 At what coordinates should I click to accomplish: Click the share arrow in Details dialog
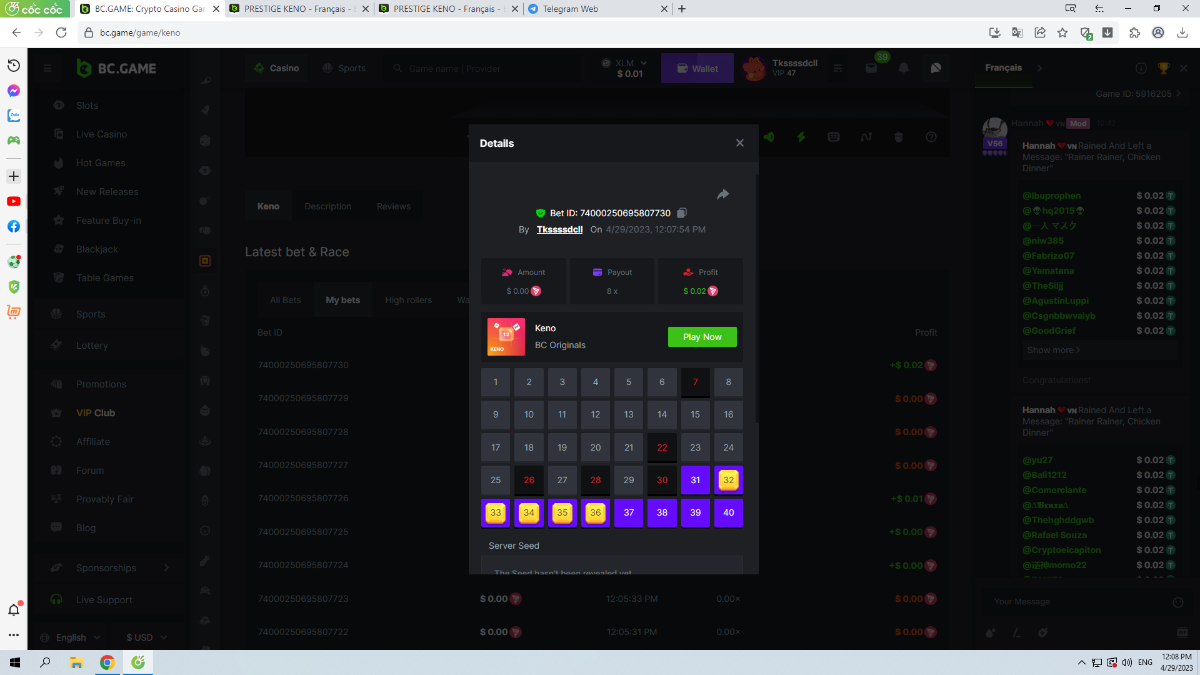(723, 195)
